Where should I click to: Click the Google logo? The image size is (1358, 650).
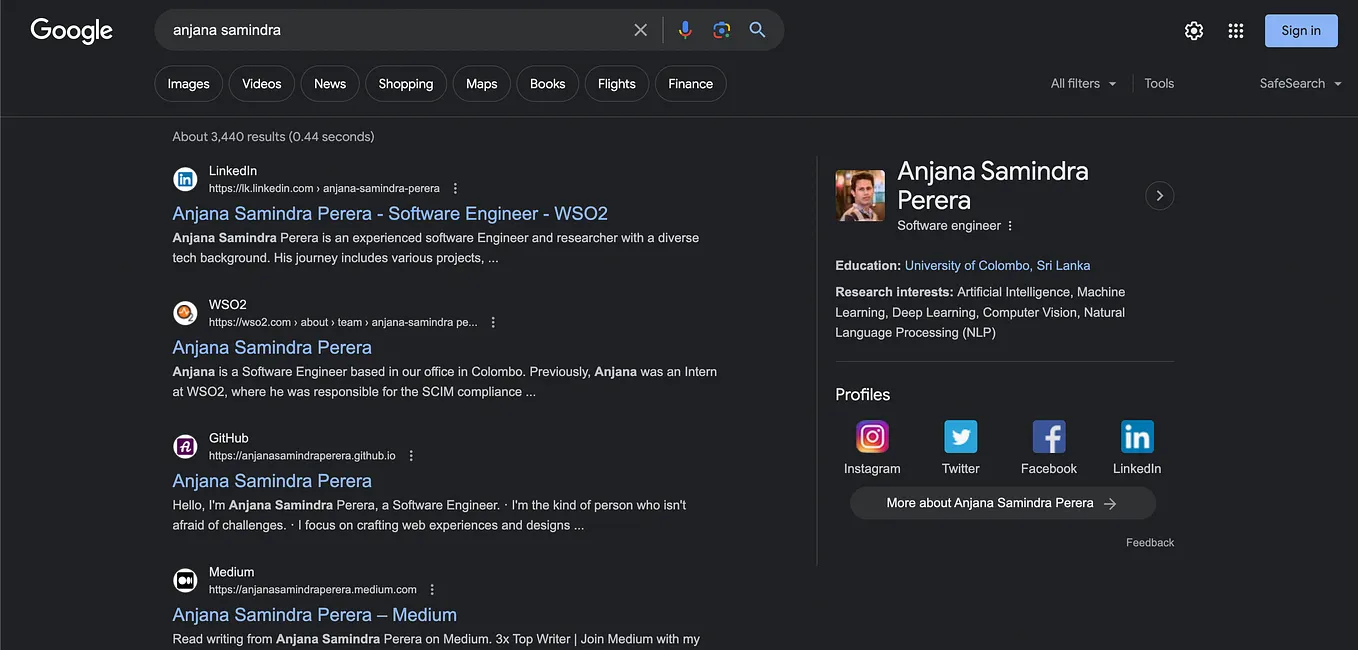[x=72, y=31]
